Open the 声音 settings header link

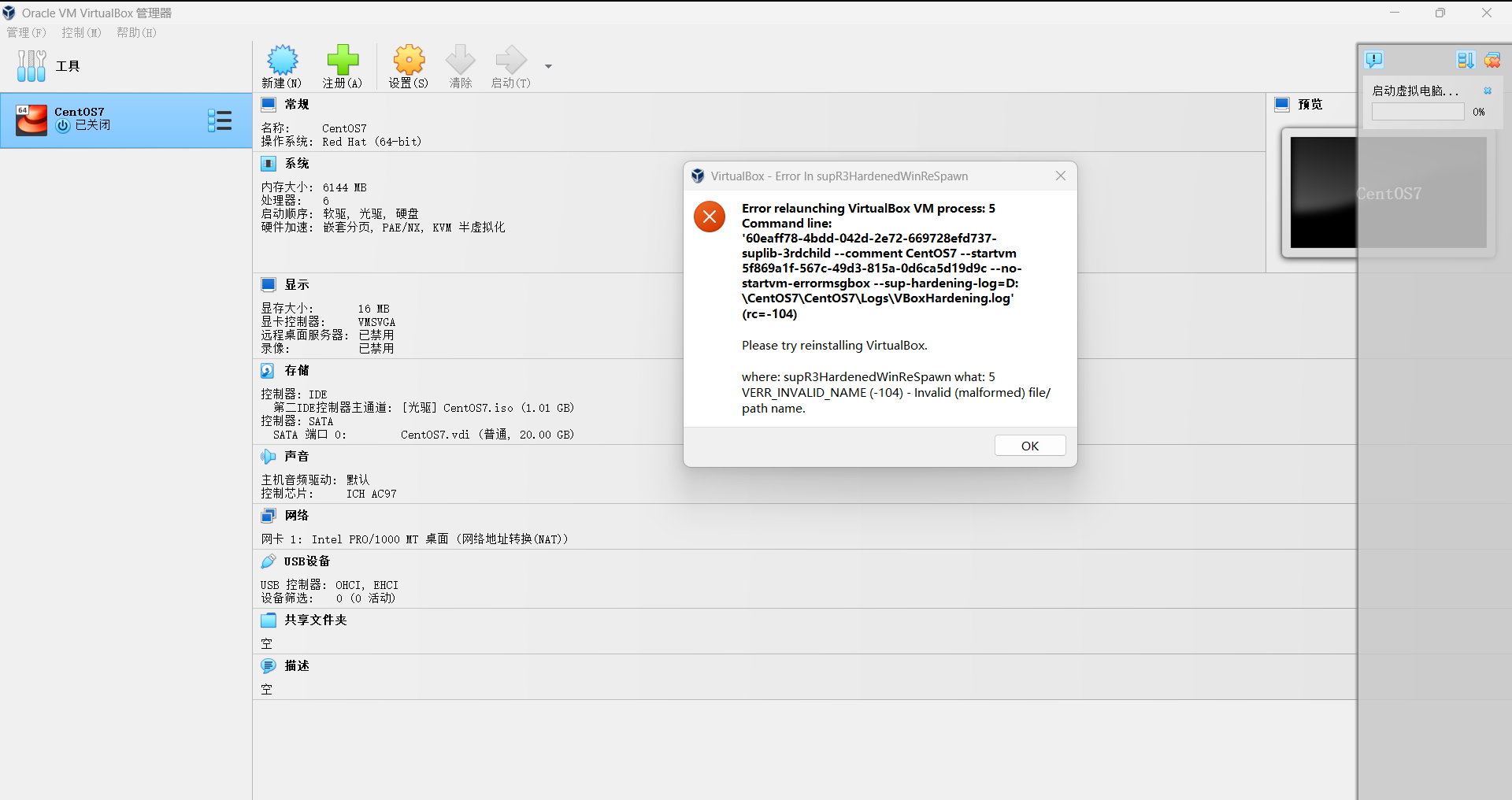coord(297,457)
